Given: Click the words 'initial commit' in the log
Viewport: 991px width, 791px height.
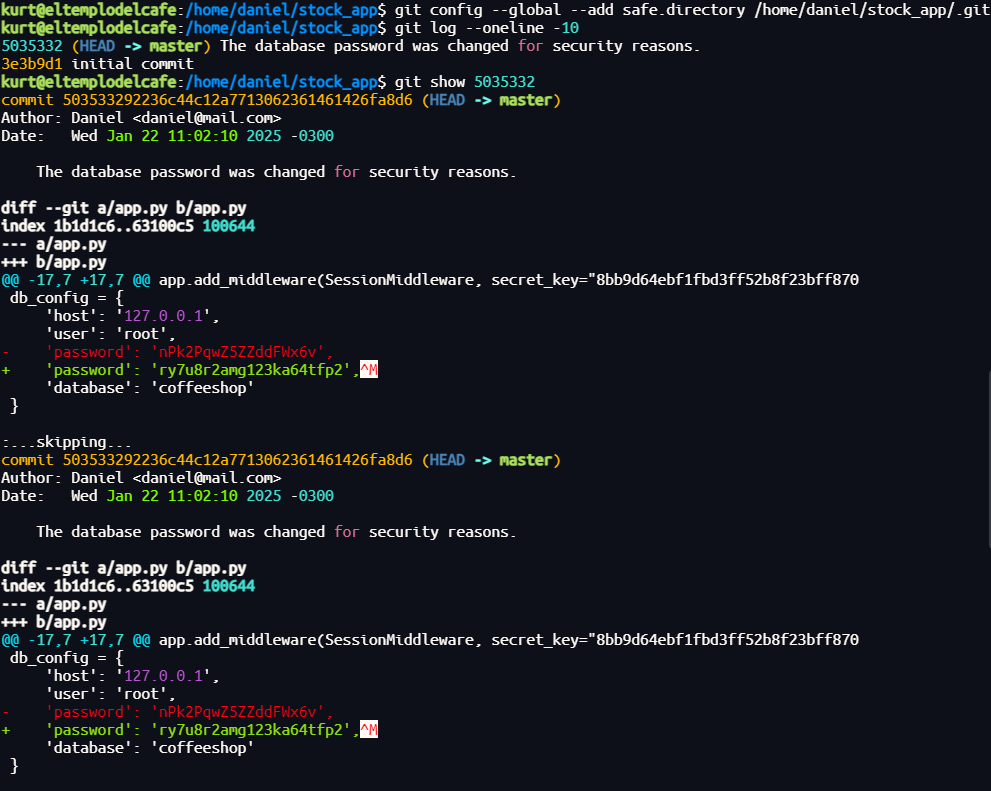Looking at the screenshot, I should point(132,64).
